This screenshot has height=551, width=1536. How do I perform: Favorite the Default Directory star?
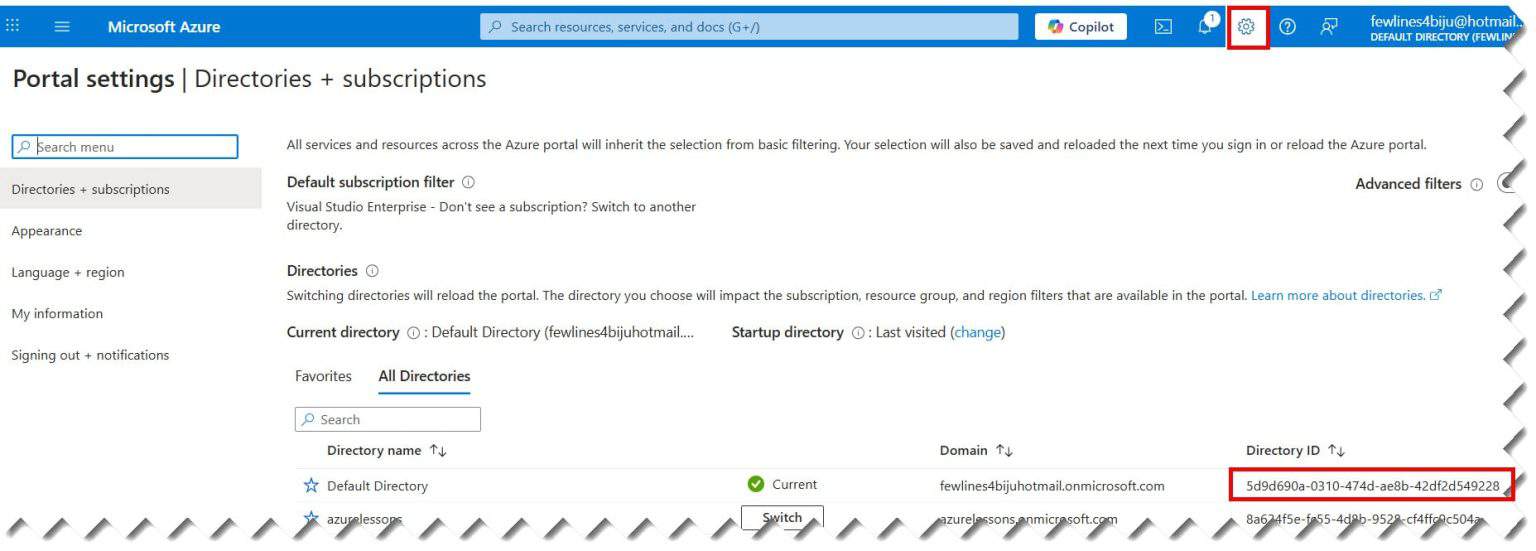point(311,486)
